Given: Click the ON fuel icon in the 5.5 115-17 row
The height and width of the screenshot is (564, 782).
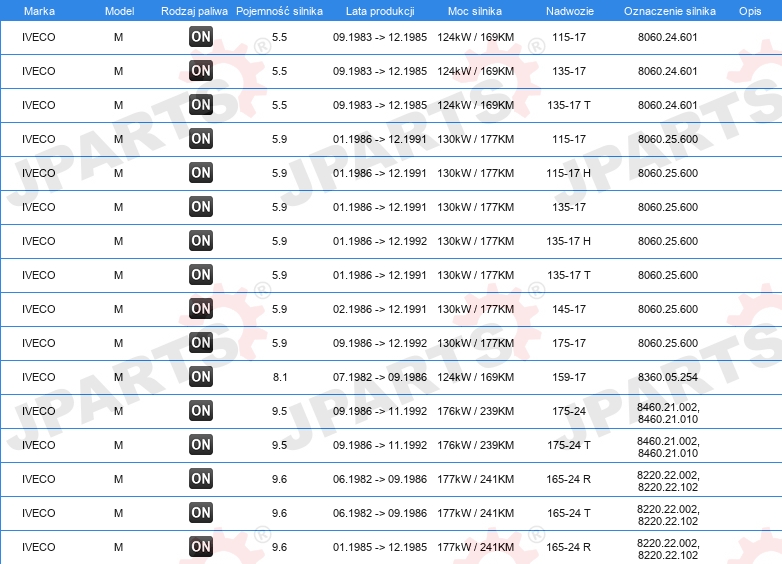Looking at the screenshot, I should [201, 36].
